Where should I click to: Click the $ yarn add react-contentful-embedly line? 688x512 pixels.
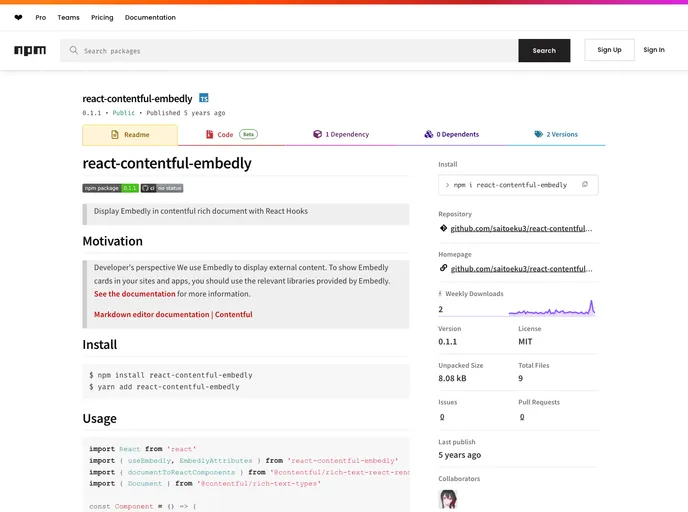pyautogui.click(x=164, y=387)
